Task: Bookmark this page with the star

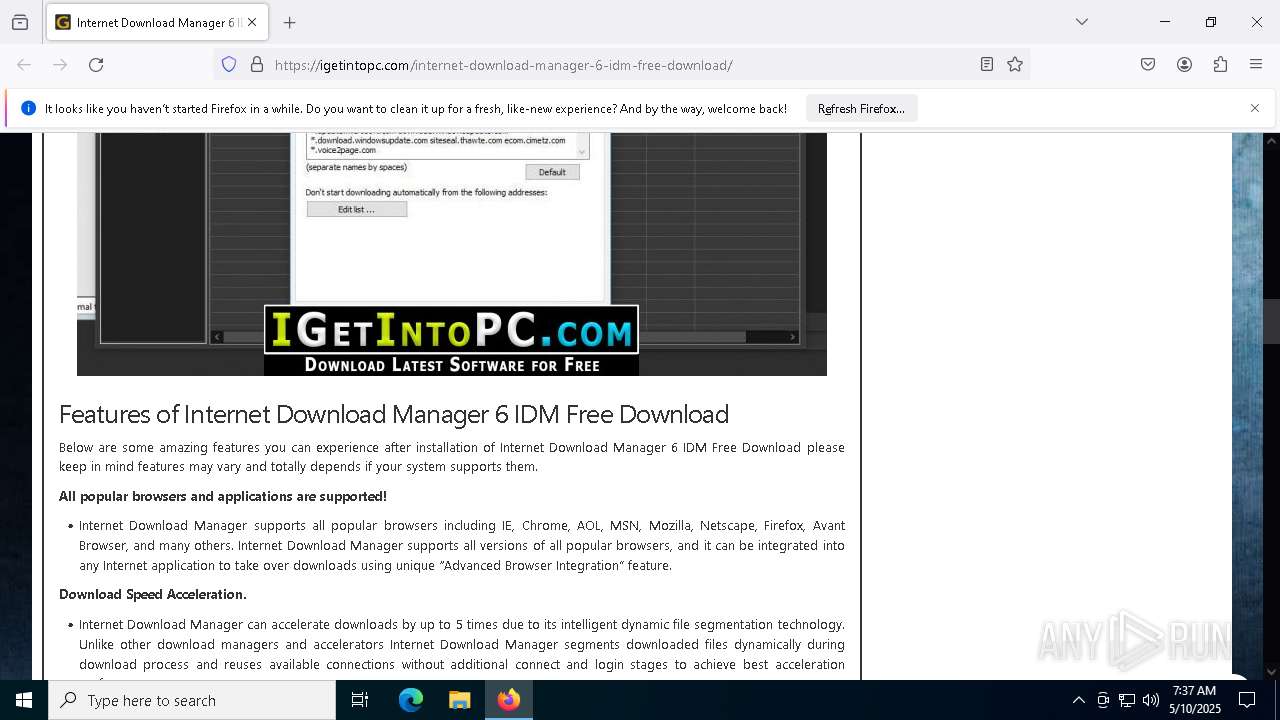Action: [x=1015, y=65]
